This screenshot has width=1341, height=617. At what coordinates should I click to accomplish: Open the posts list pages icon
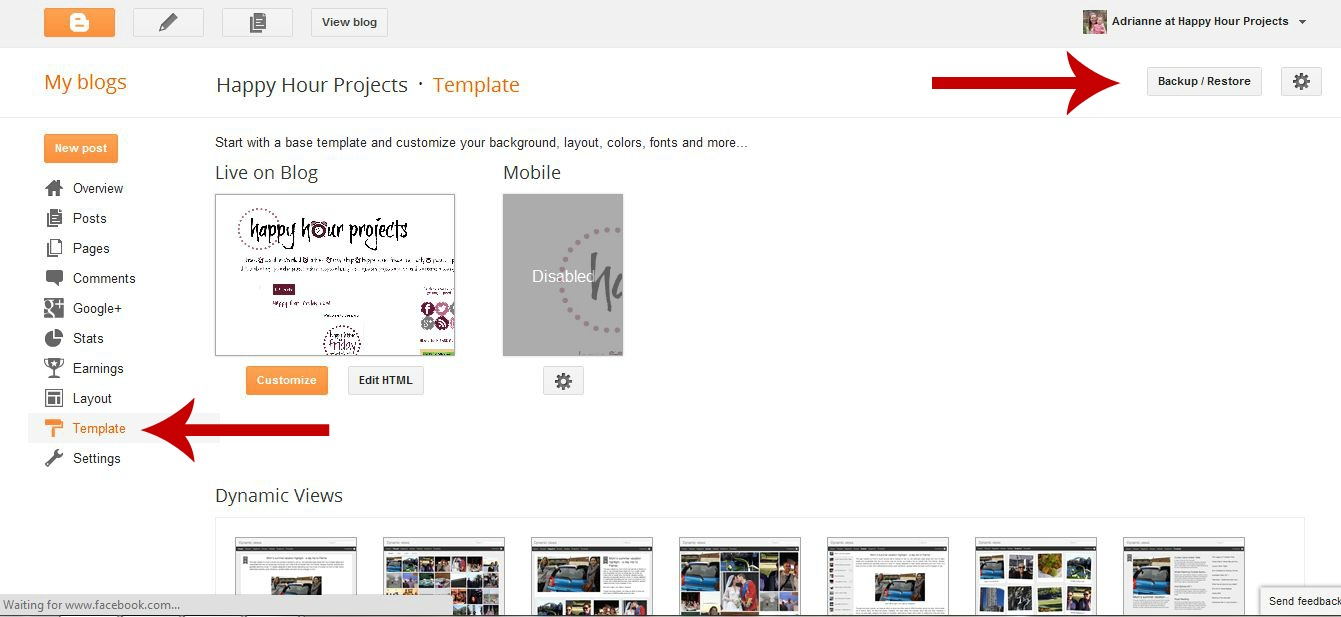click(257, 22)
